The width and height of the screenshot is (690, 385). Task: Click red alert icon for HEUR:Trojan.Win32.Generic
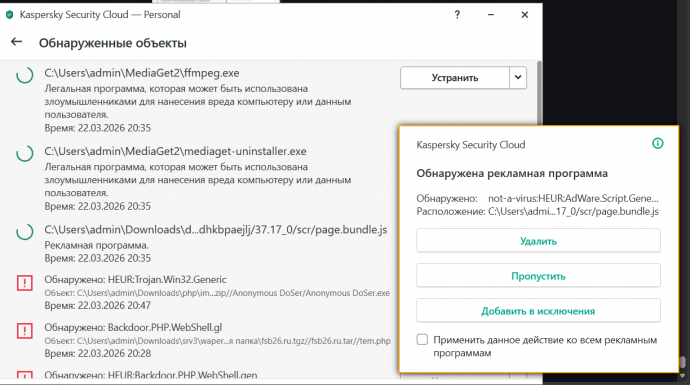click(x=25, y=282)
